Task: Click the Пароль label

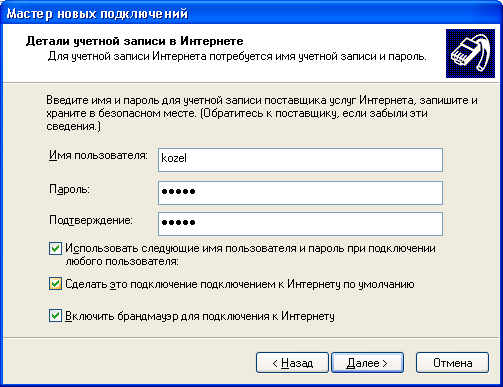Action: click(x=69, y=189)
